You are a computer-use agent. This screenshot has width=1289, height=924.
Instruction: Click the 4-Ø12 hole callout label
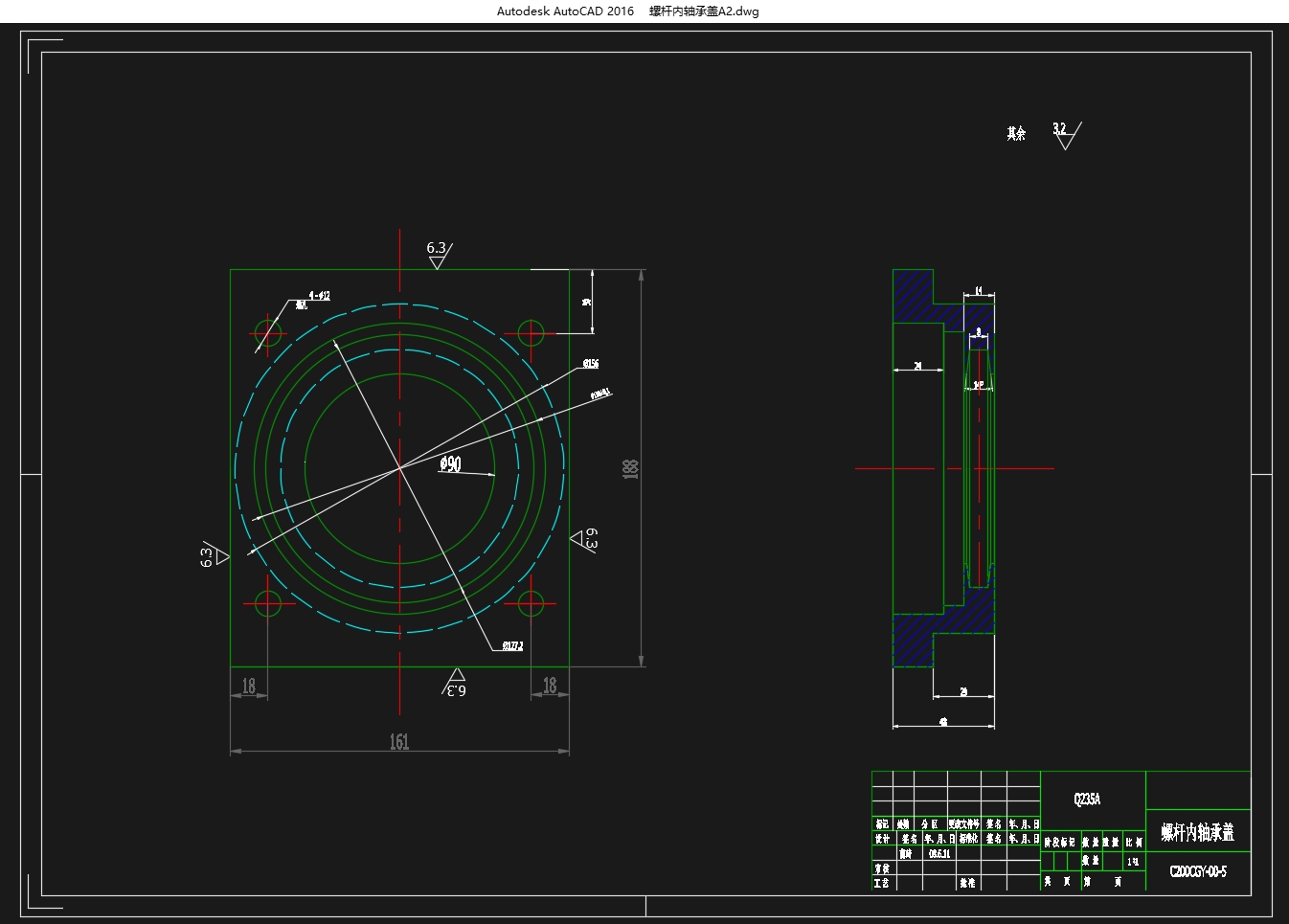[x=319, y=296]
